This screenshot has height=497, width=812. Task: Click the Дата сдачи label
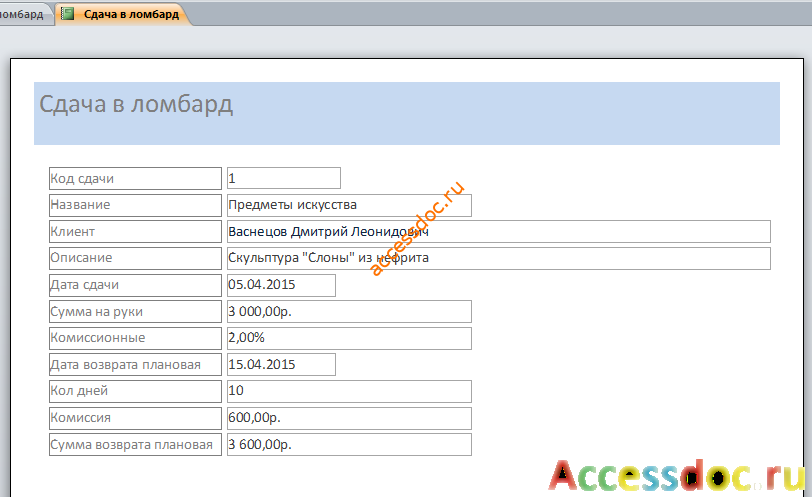click(x=135, y=285)
